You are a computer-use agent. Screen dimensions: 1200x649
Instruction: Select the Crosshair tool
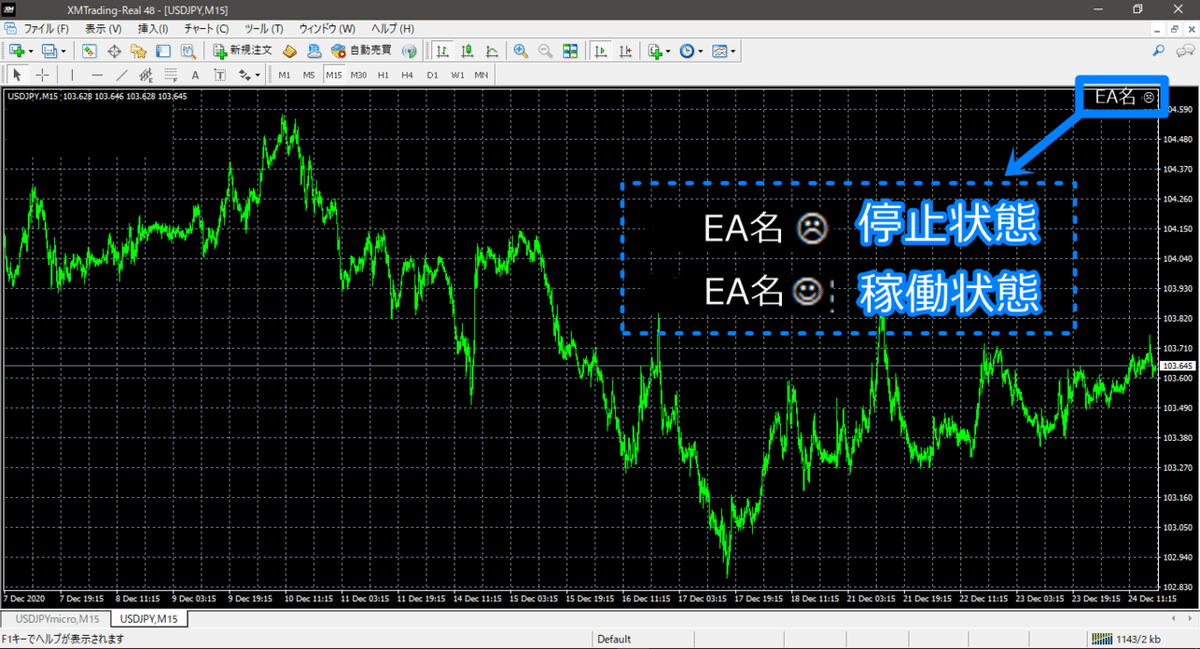tap(40, 73)
